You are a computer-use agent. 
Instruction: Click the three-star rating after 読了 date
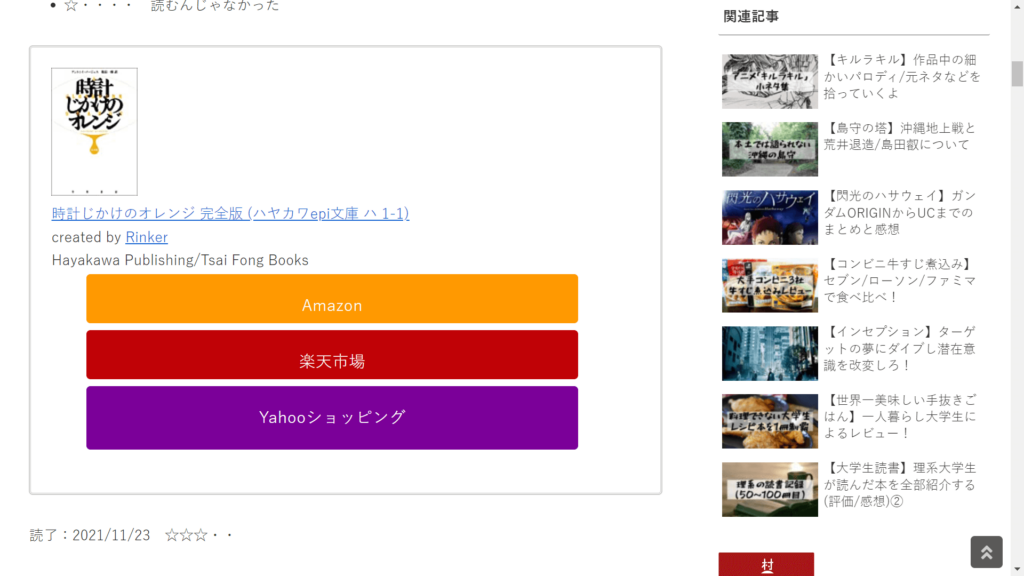[199, 536]
